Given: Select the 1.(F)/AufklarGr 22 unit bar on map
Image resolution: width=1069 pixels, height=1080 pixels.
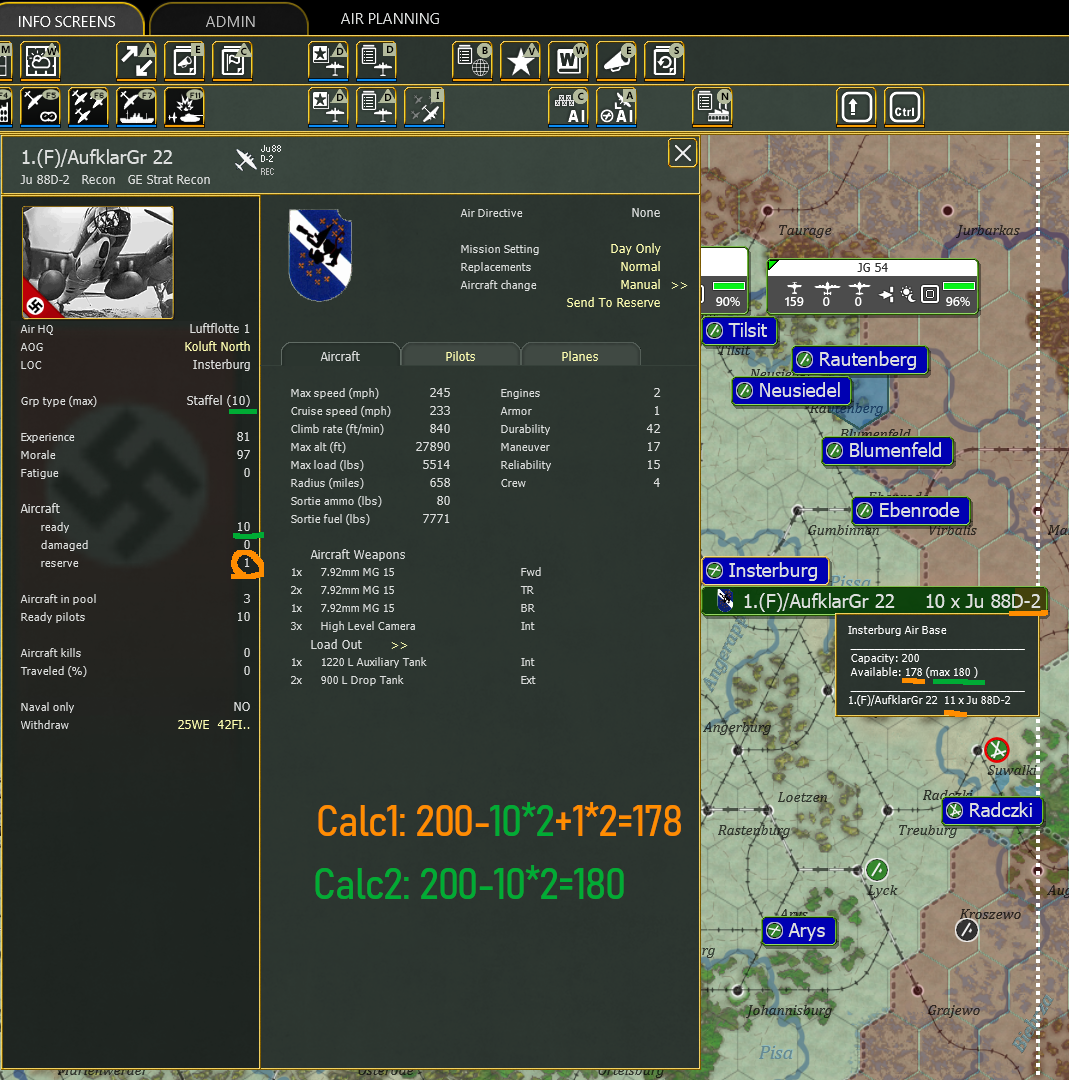Looking at the screenshot, I should [x=875, y=601].
